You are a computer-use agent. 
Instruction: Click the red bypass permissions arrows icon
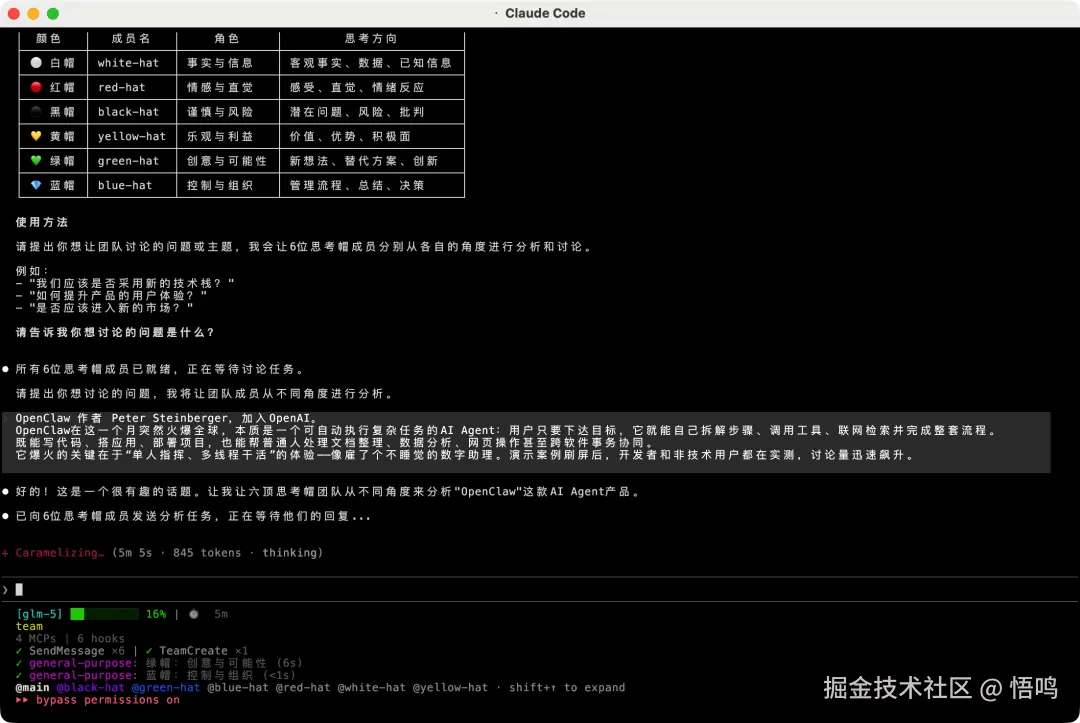22,700
